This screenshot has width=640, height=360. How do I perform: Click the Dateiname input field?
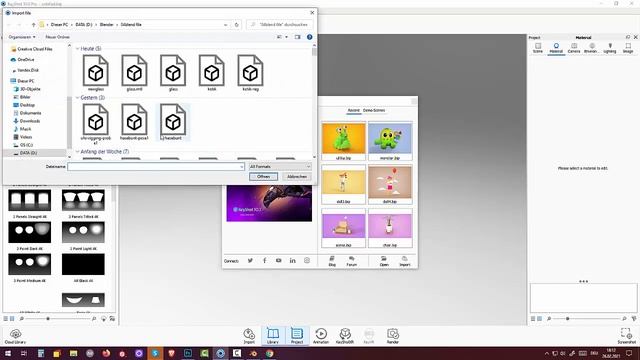156,167
